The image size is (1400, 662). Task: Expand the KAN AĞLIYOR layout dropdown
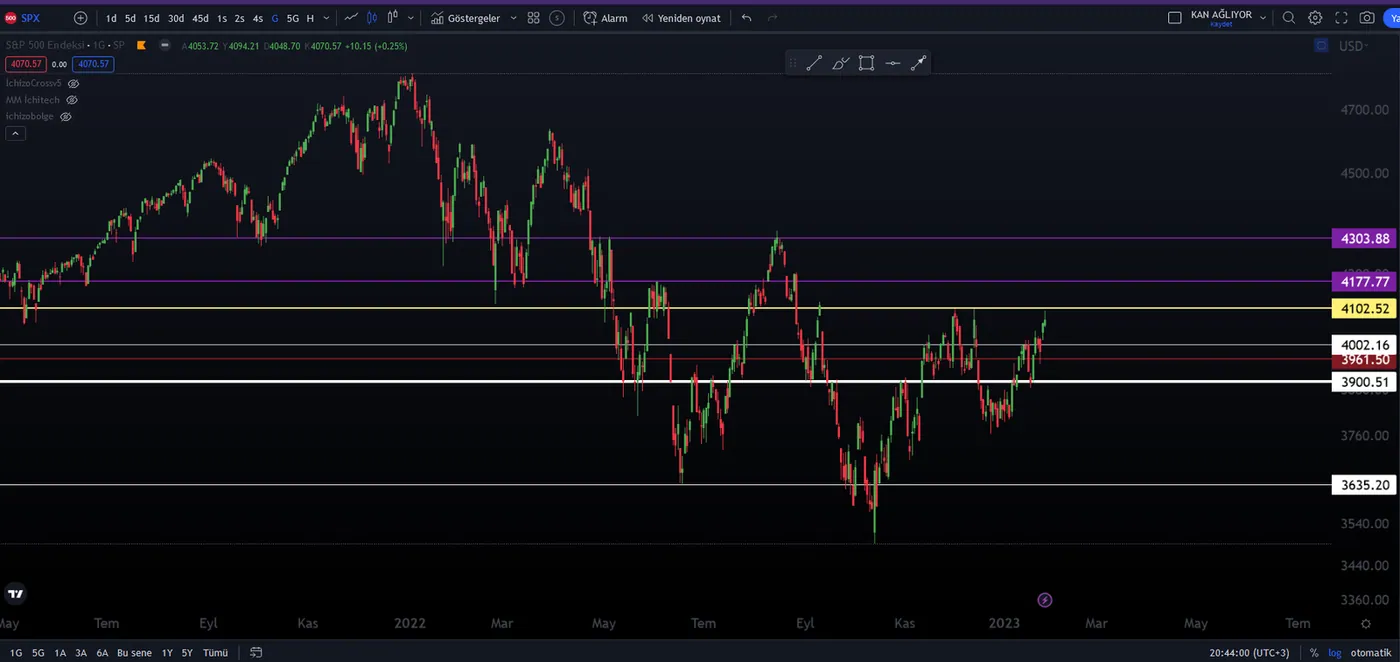click(x=1263, y=18)
